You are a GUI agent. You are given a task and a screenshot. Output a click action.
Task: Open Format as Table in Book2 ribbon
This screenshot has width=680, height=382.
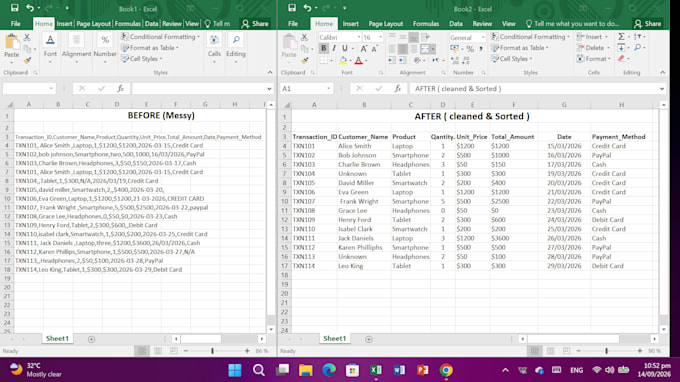520,48
